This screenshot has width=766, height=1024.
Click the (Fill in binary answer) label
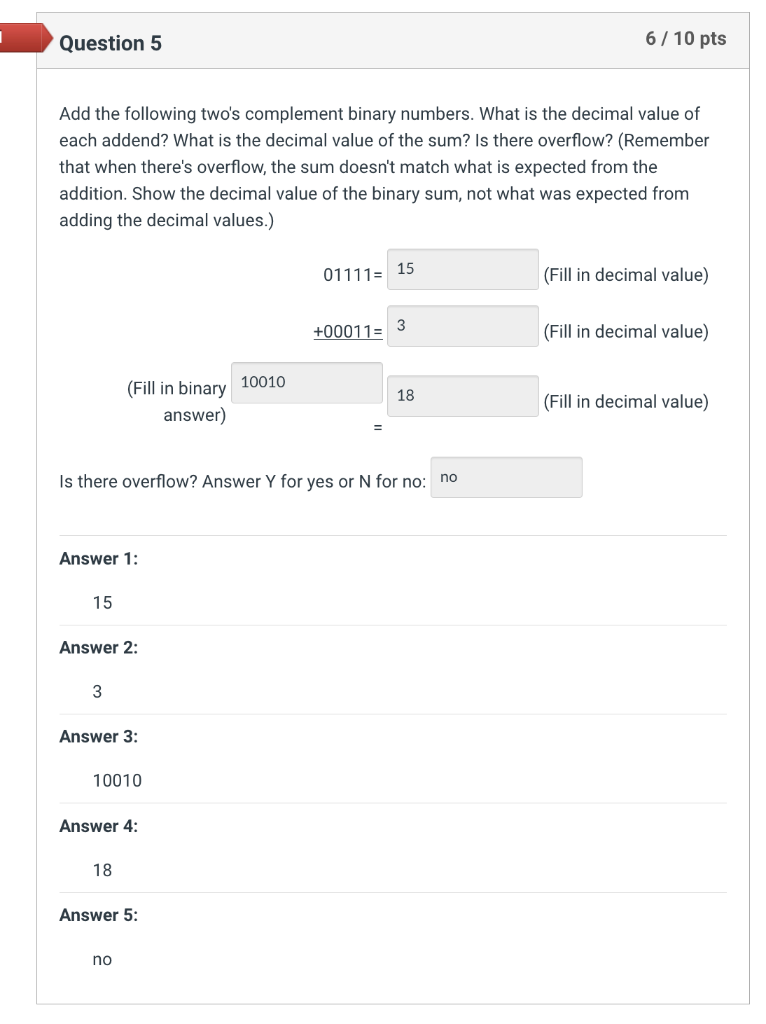point(177,401)
